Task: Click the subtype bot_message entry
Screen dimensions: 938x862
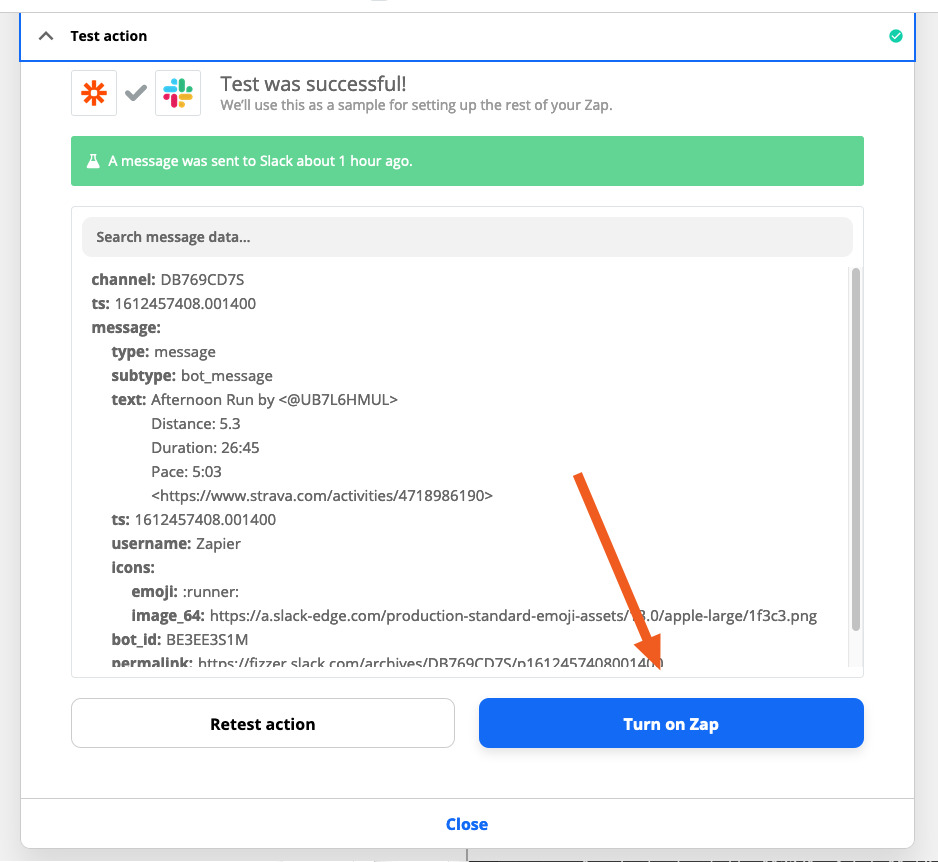Action: click(192, 376)
